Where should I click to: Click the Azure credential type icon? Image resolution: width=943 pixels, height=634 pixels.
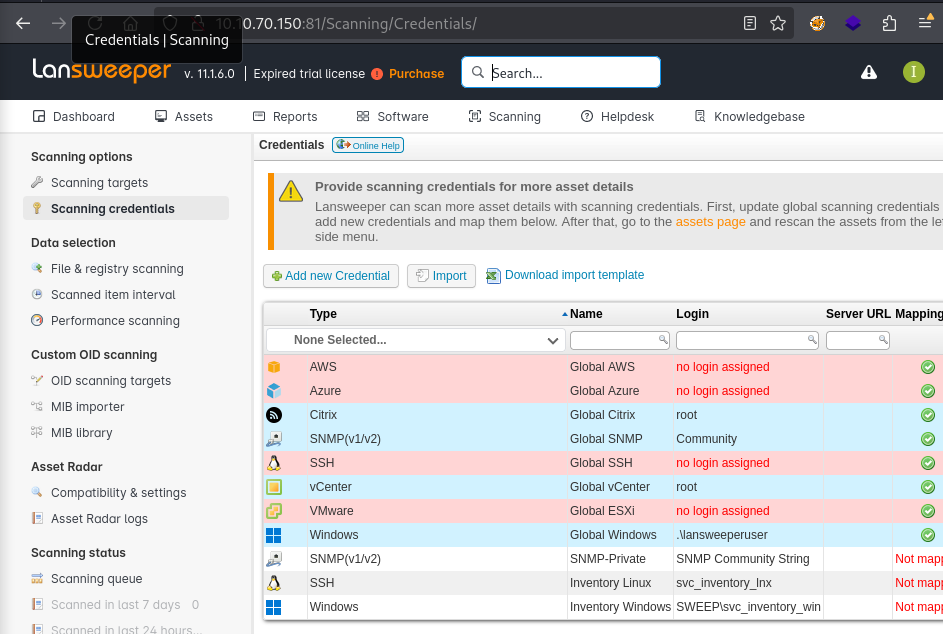[274, 391]
